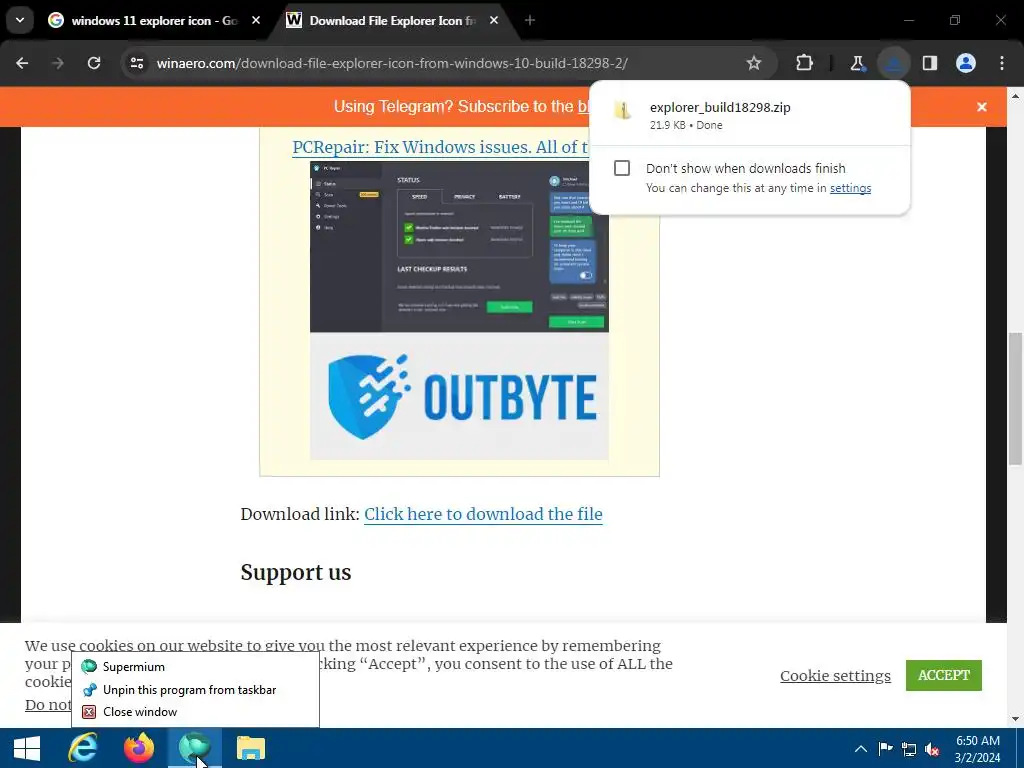Screen dimensions: 1024x768
Task: Select Supermium in the taskbar context menu
Action: [195, 667]
